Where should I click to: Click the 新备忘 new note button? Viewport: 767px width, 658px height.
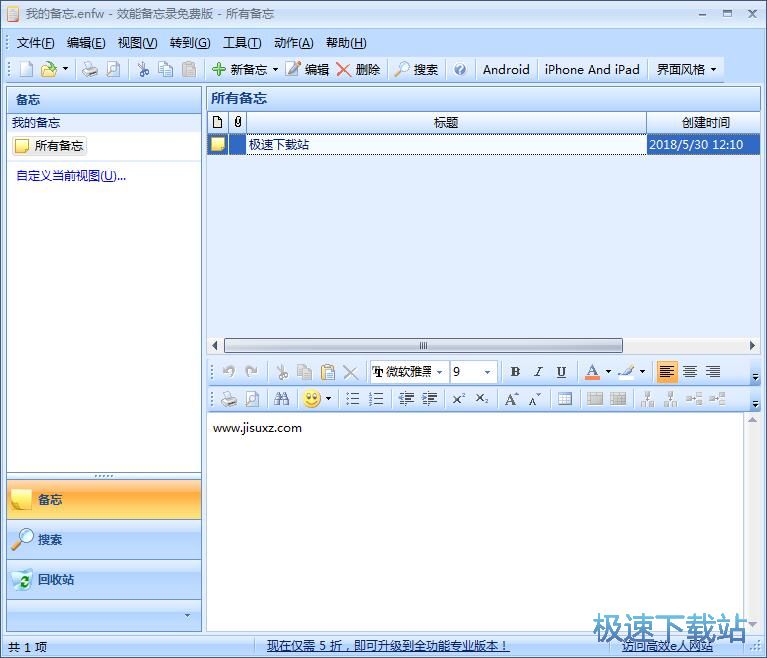(x=239, y=69)
